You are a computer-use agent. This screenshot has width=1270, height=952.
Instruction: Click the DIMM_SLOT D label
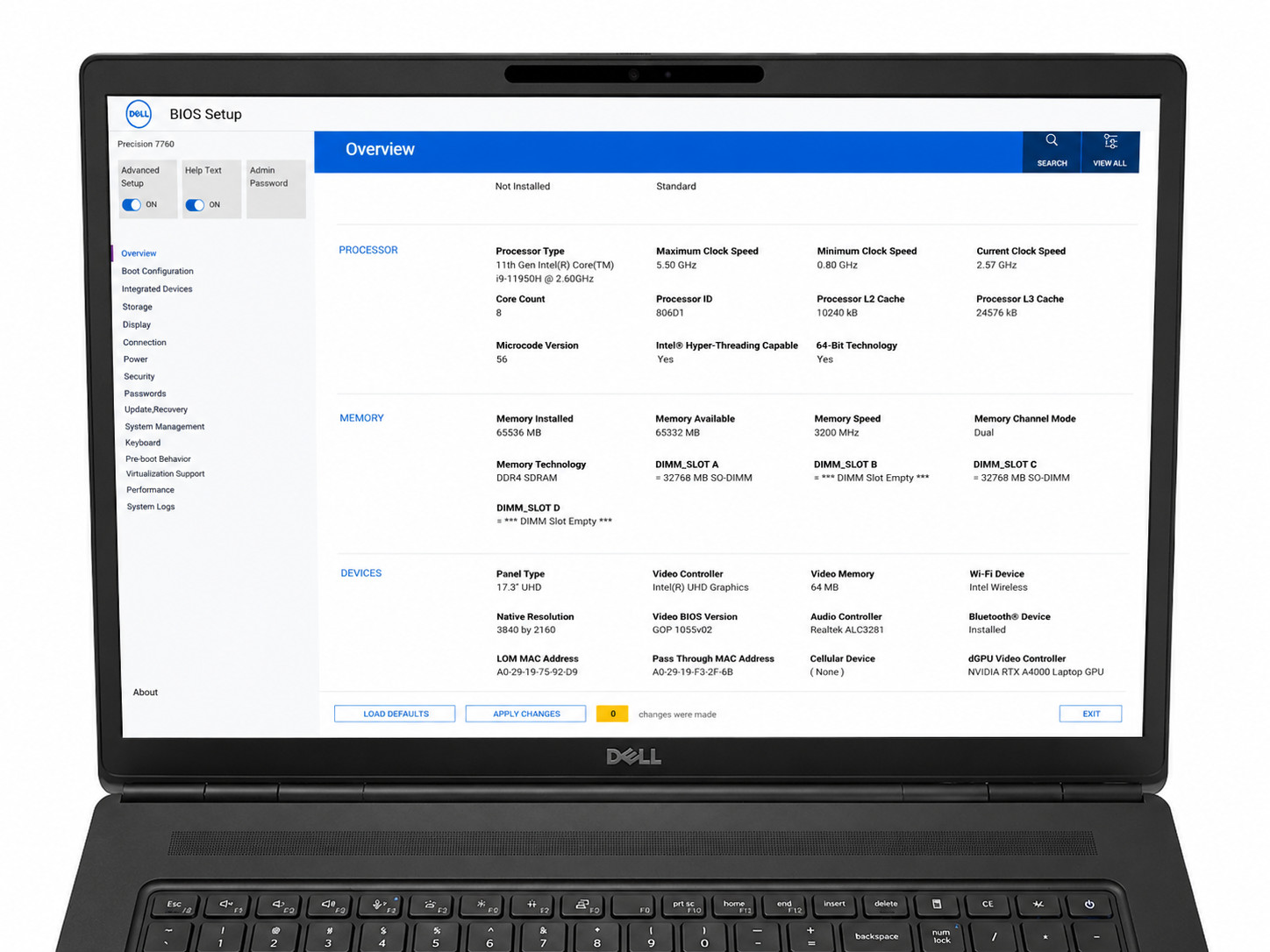528,508
